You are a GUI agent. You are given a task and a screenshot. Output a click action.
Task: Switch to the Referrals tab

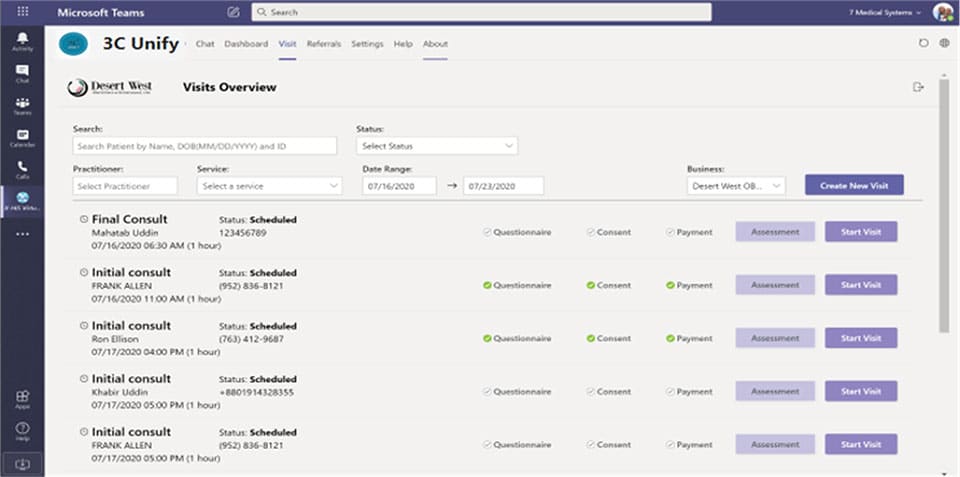pos(323,44)
